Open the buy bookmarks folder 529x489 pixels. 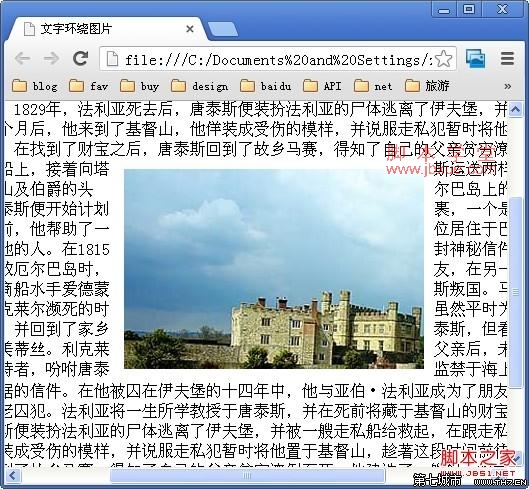tap(139, 86)
